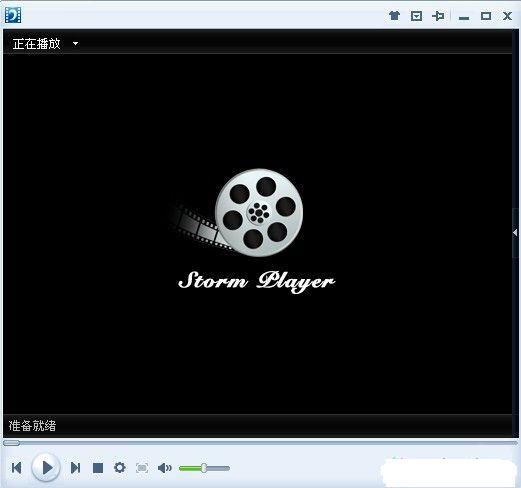Viewport: 521px width, 488px height.
Task: Click the Storm Player film reel logo
Action: [x=238, y=213]
